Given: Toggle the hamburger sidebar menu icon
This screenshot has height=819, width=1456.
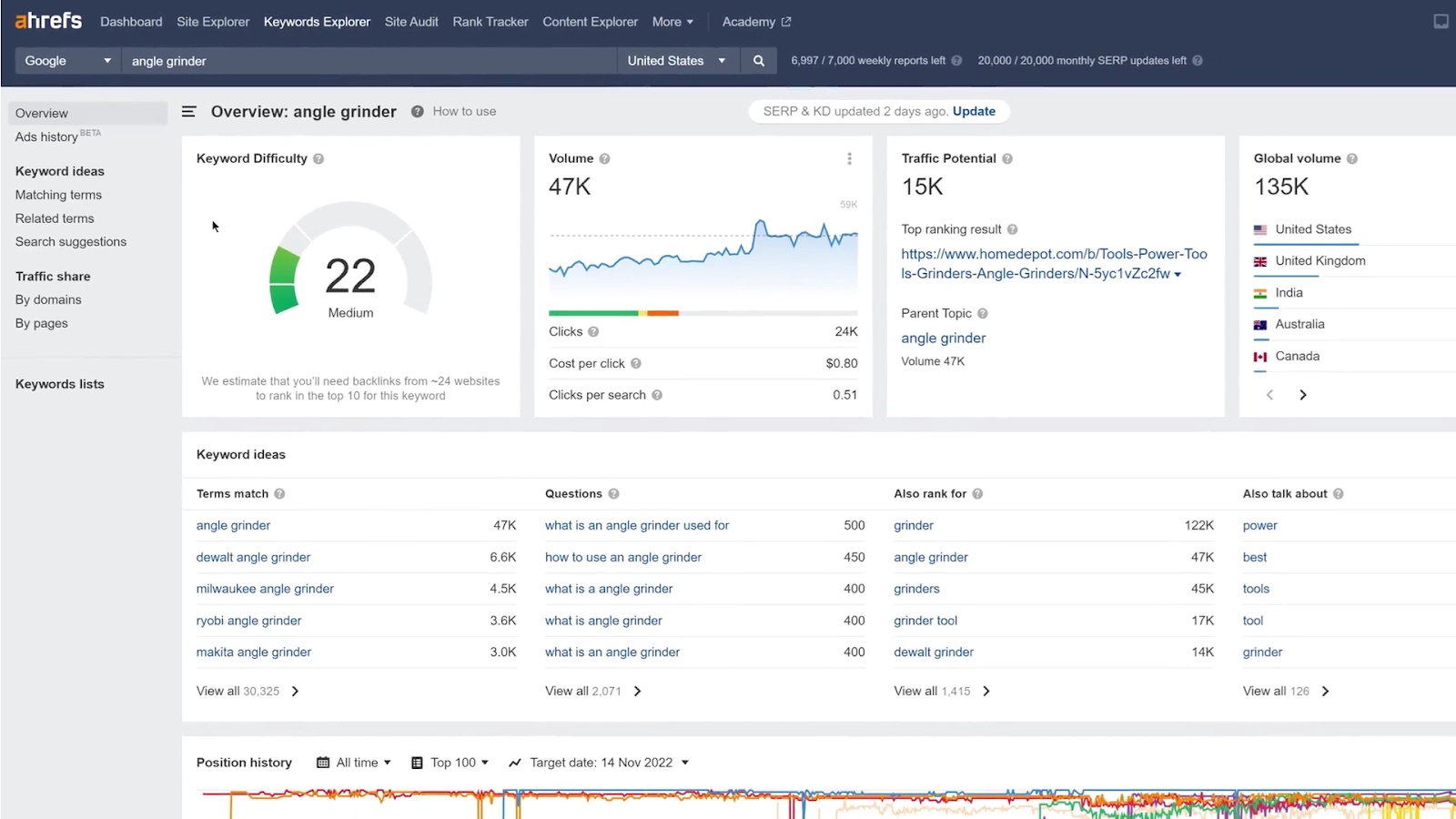Looking at the screenshot, I should click(x=189, y=111).
